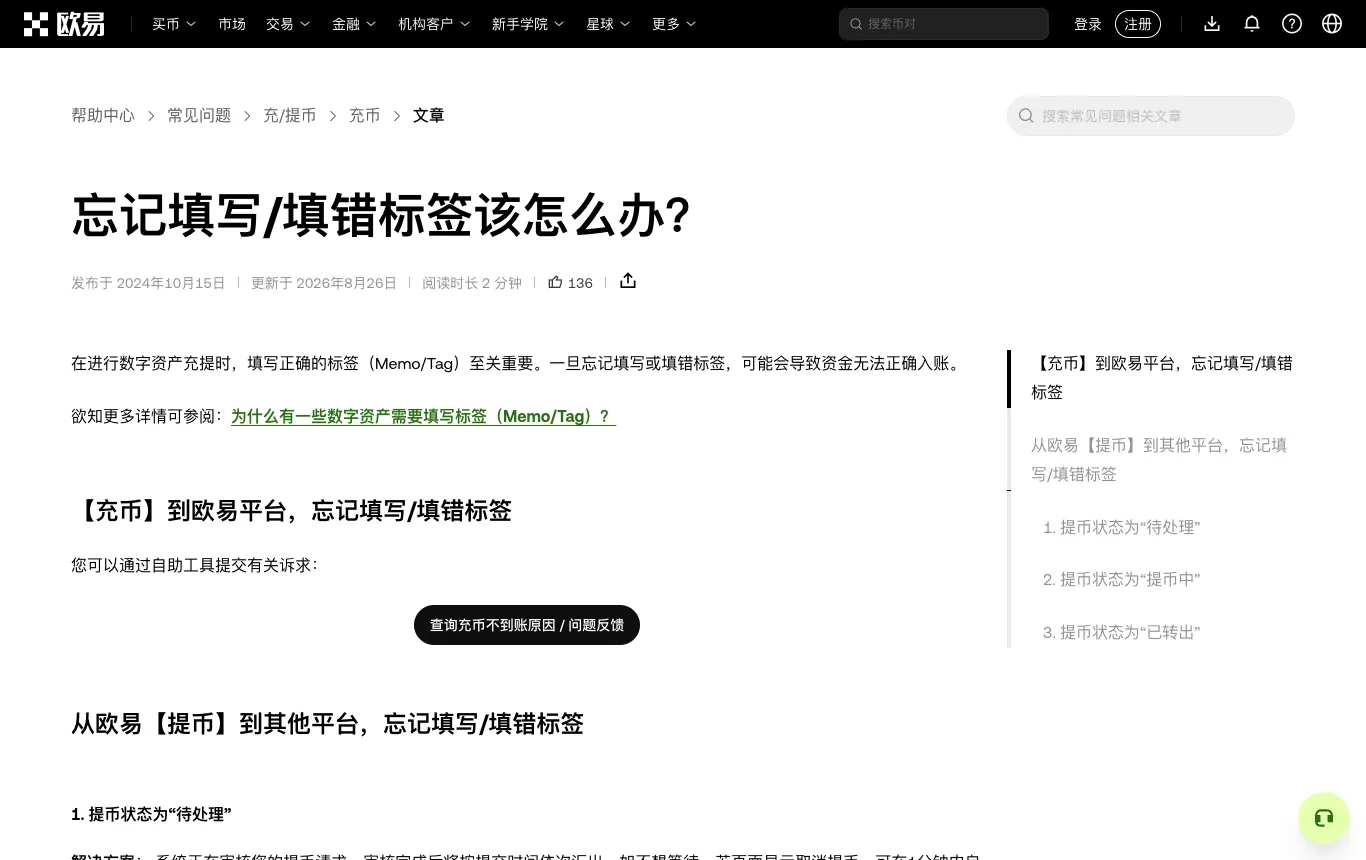Image resolution: width=1366 pixels, height=860 pixels.
Task: Jump to 3. 提币状态为“已转出” in contents
Action: coord(1121,632)
